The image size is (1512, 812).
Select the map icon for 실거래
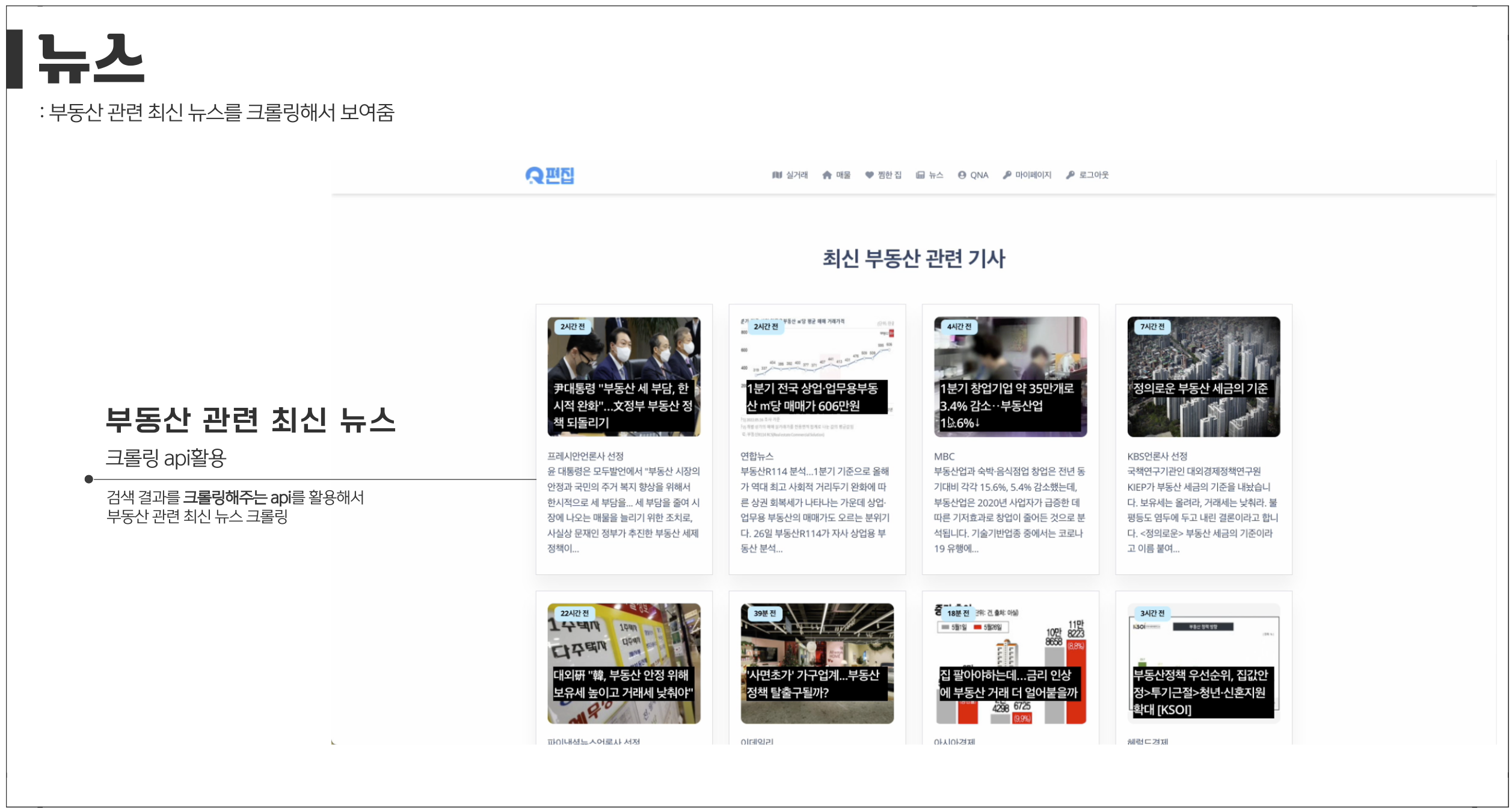pyautogui.click(x=778, y=175)
